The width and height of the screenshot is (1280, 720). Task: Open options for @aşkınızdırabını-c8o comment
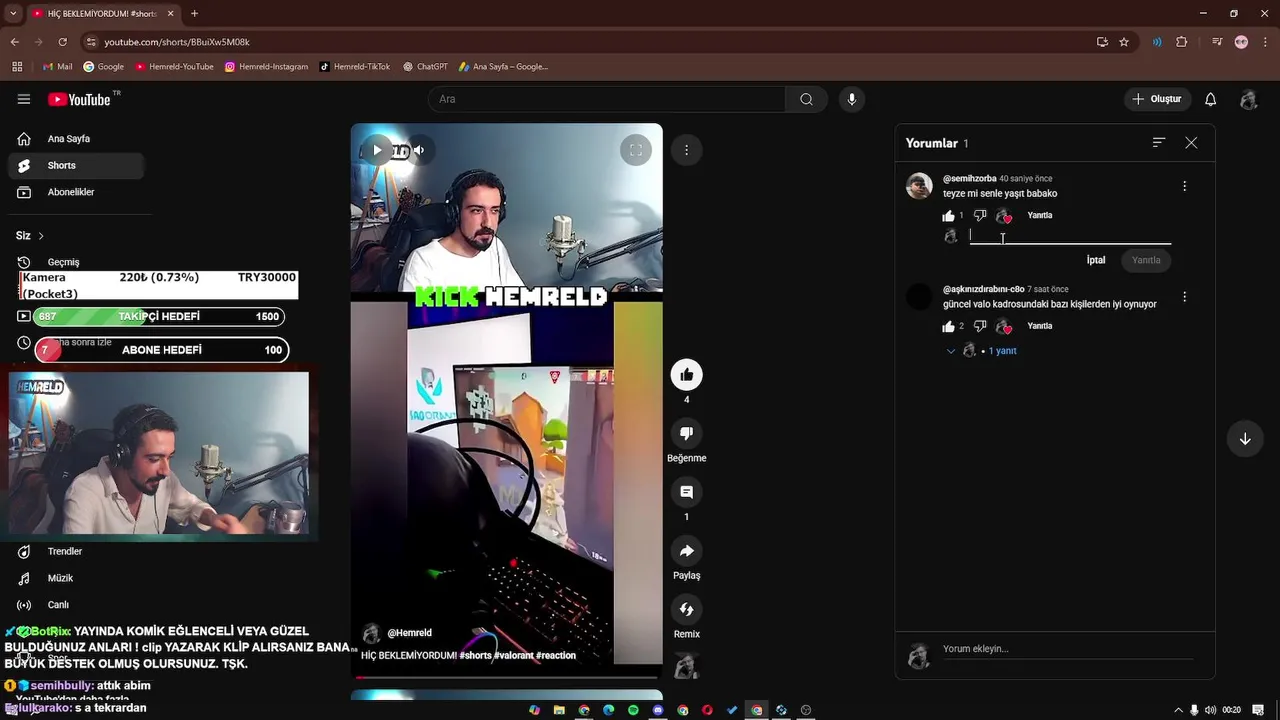(1184, 297)
